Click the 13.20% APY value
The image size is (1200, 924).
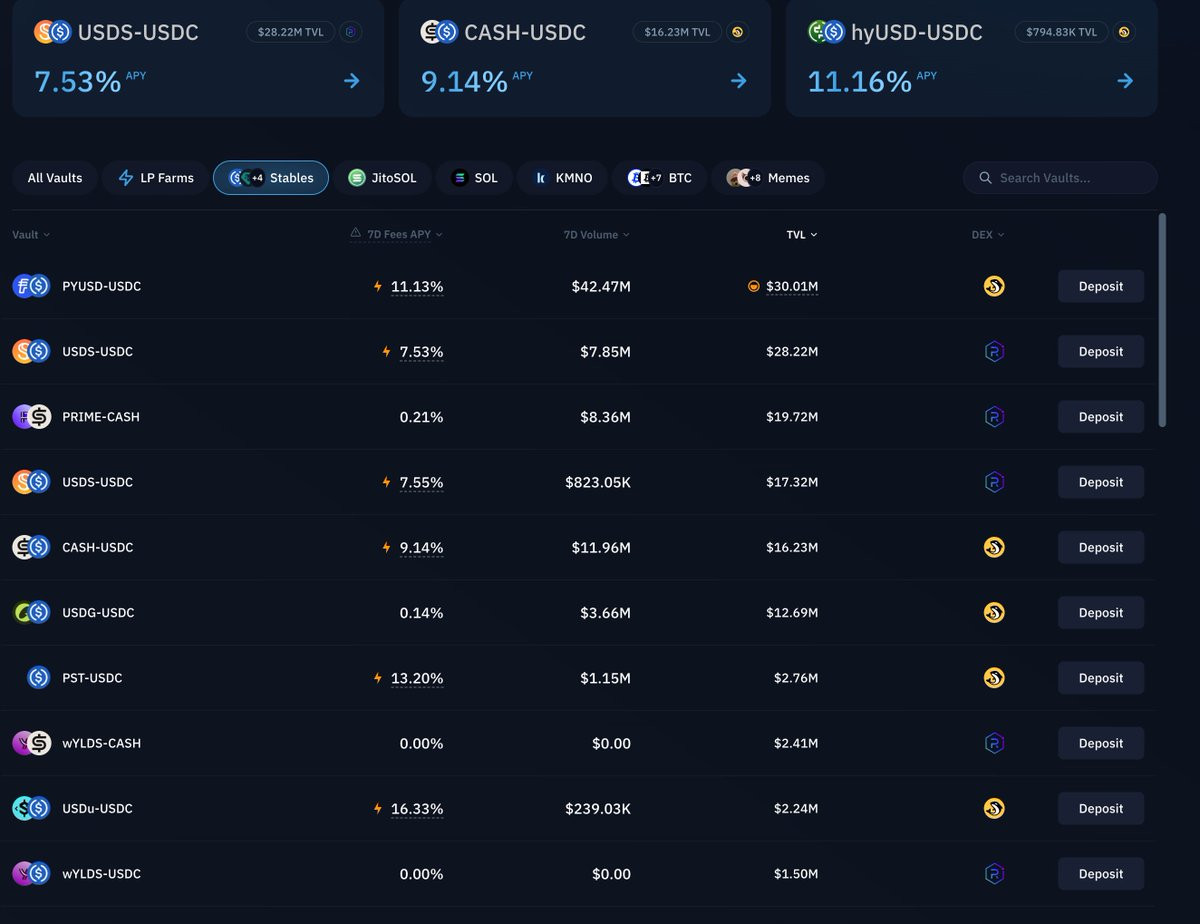tap(417, 678)
